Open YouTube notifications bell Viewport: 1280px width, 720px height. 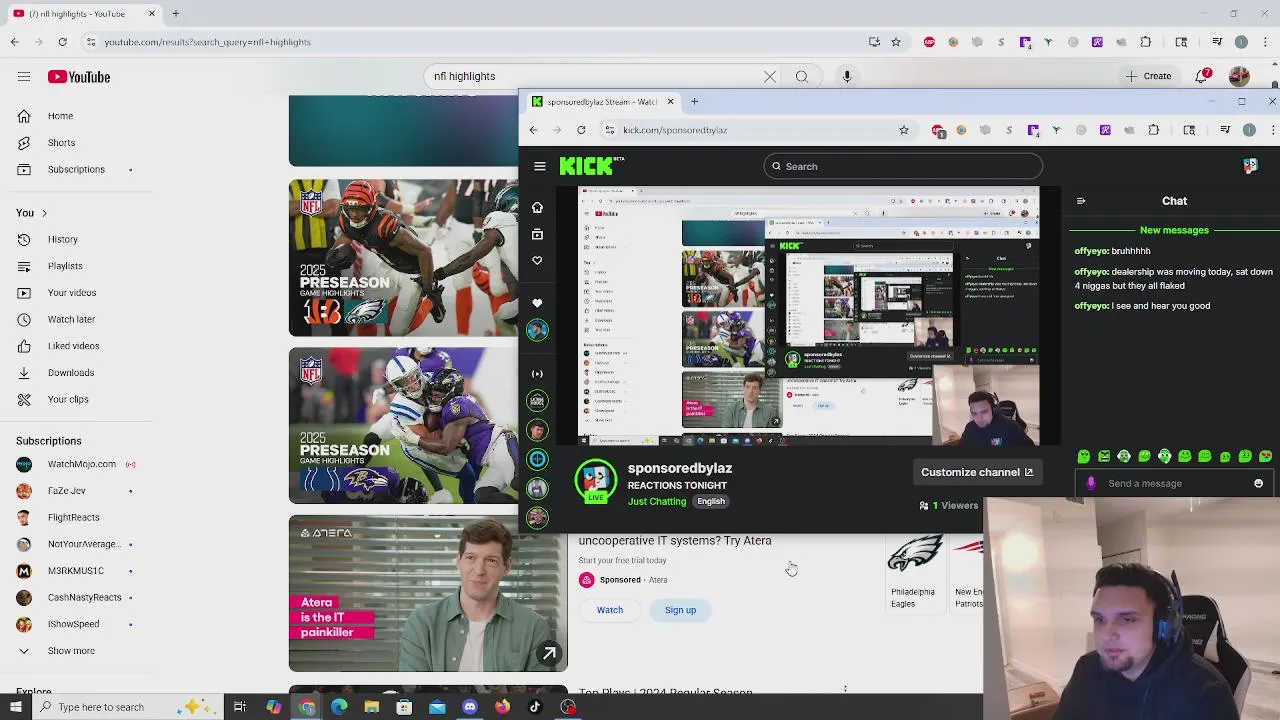click(1204, 76)
